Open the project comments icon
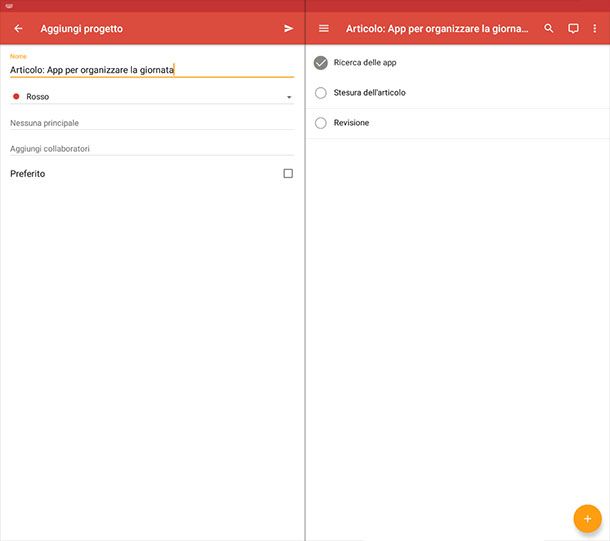The height and width of the screenshot is (541, 610). point(573,29)
